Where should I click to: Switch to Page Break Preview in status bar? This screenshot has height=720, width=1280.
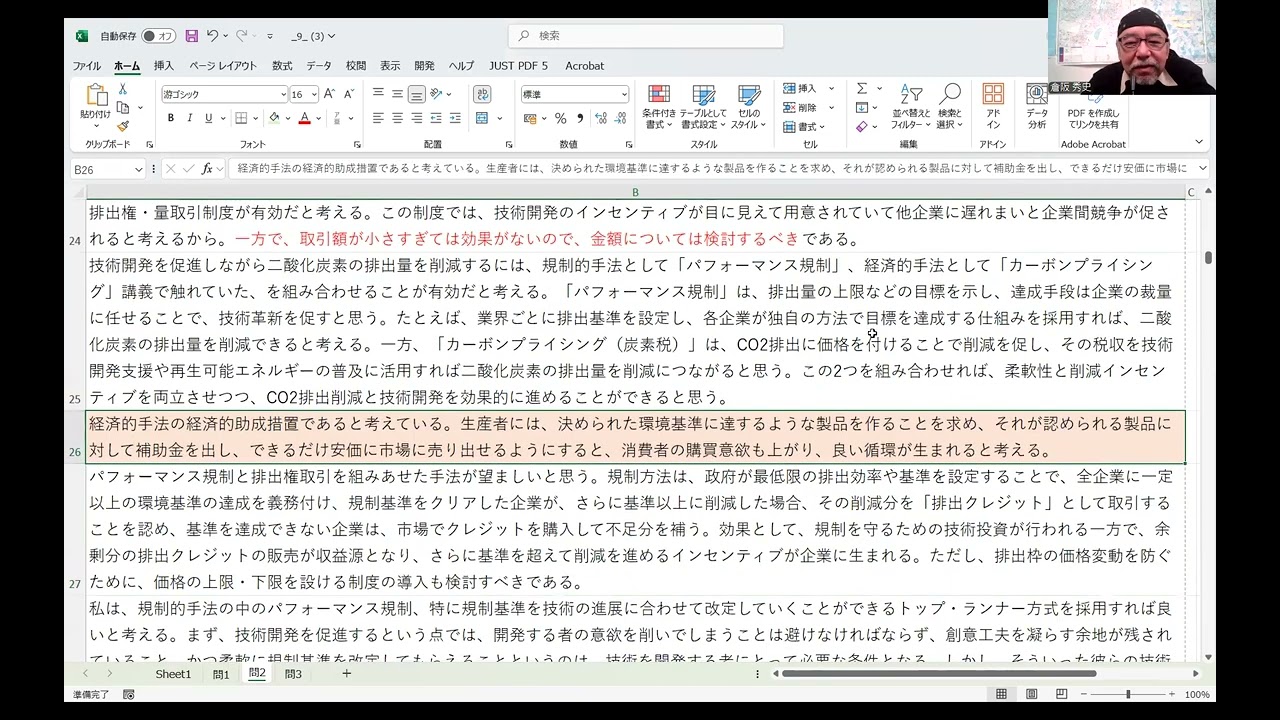coord(1061,694)
